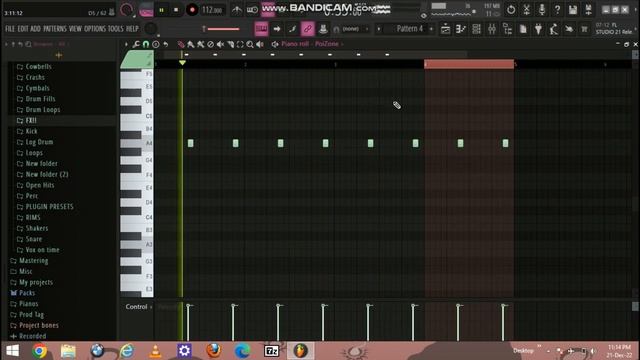Open the ADD menu
This screenshot has height=360, width=640.
click(36, 29)
